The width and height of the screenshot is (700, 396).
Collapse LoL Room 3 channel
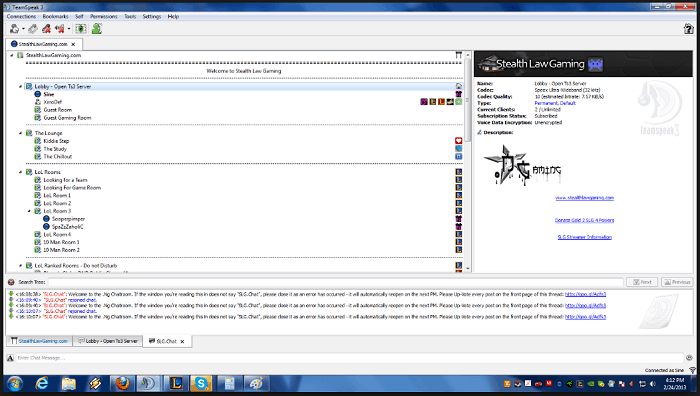[29, 211]
